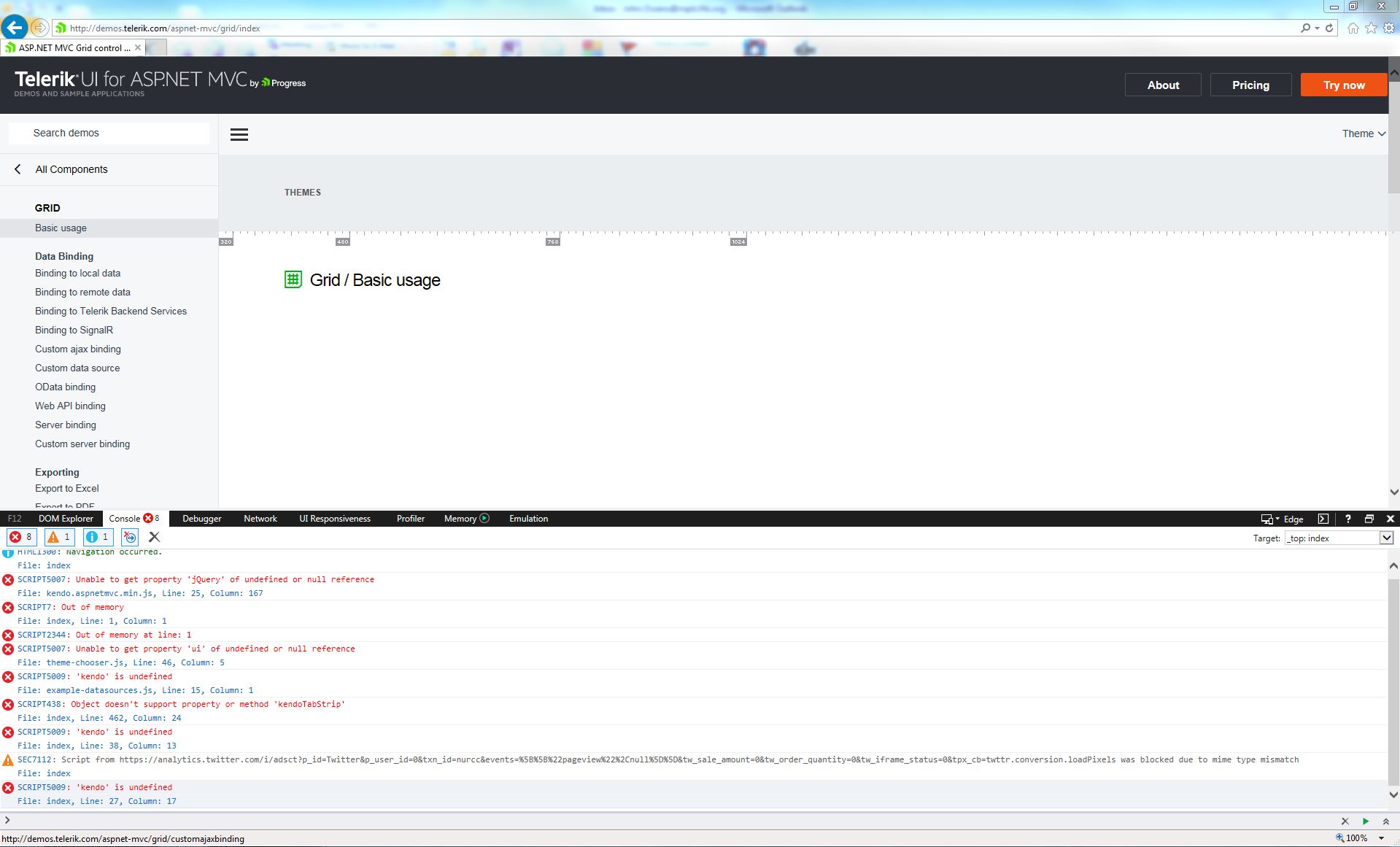The image size is (1400, 847).
Task: Toggle the warnings filter showing 1
Action: (59, 537)
